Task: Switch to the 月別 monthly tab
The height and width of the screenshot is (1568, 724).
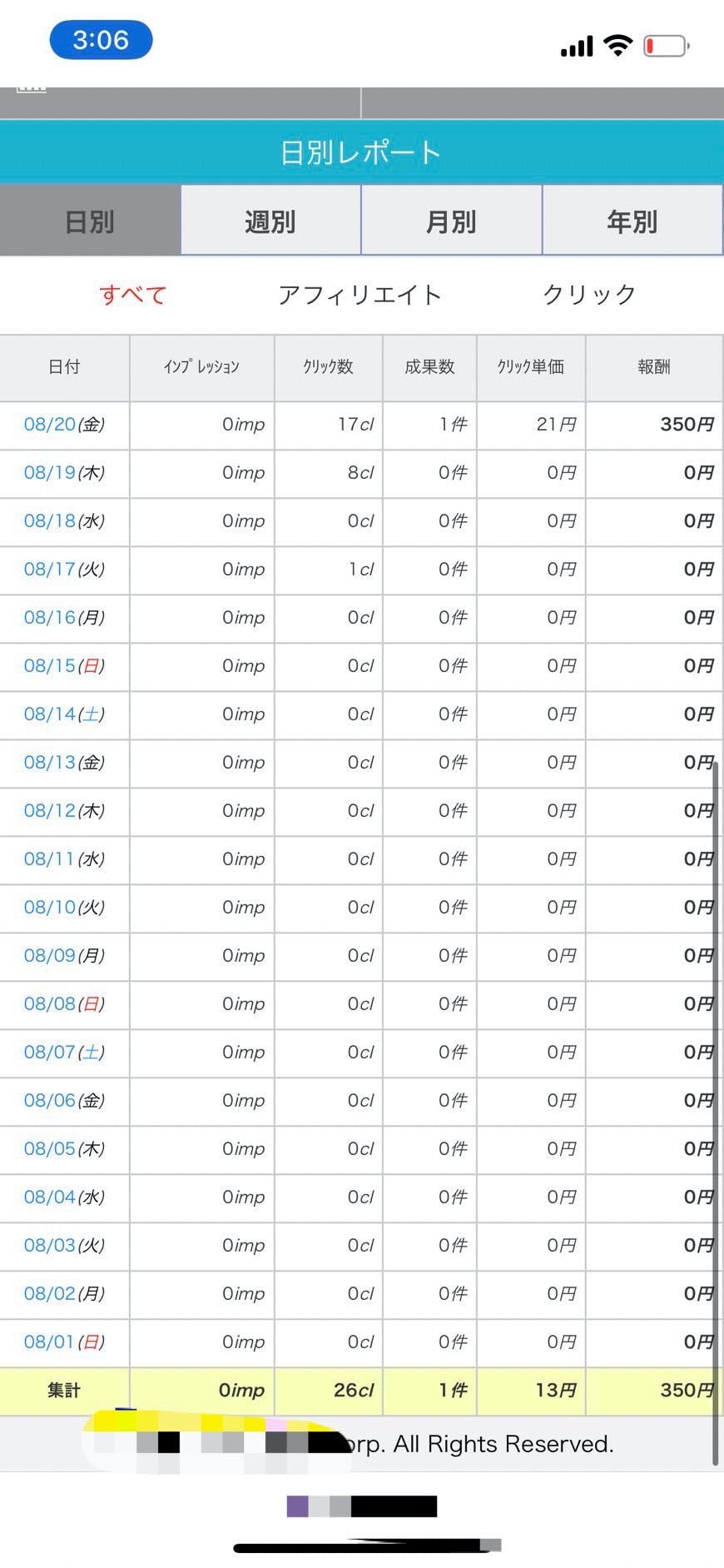Action: click(x=451, y=222)
